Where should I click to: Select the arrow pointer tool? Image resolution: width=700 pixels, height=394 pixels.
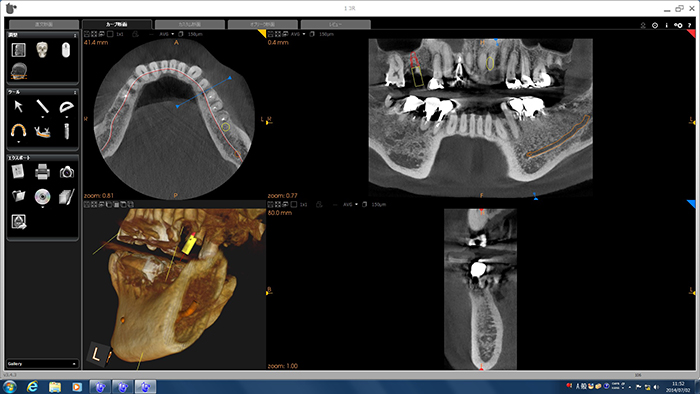tap(18, 107)
